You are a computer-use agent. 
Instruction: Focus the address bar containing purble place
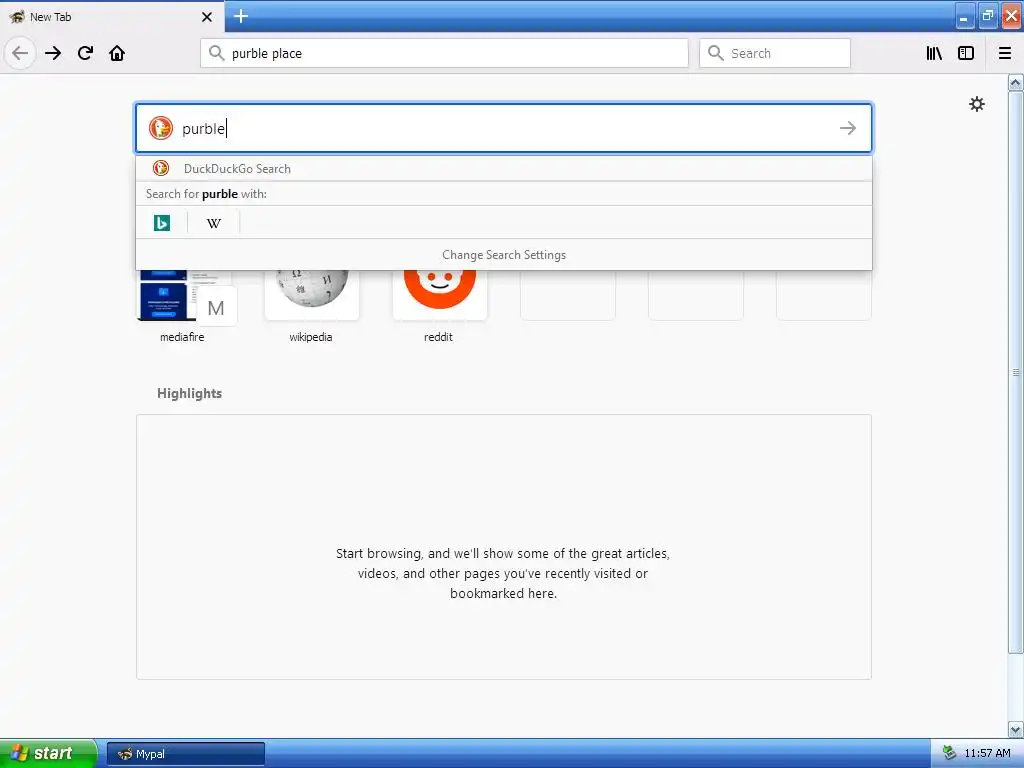tap(444, 53)
